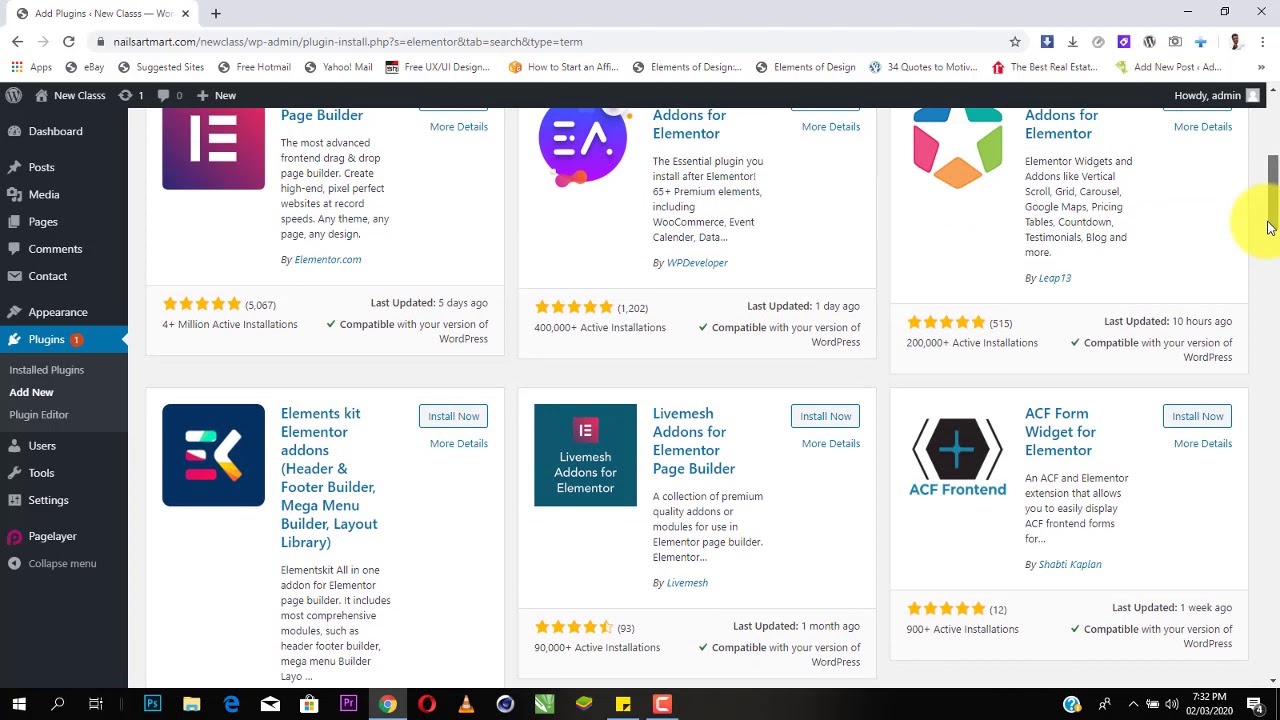1280x720 pixels.
Task: Open the Livemesh author link
Action: coord(687,583)
